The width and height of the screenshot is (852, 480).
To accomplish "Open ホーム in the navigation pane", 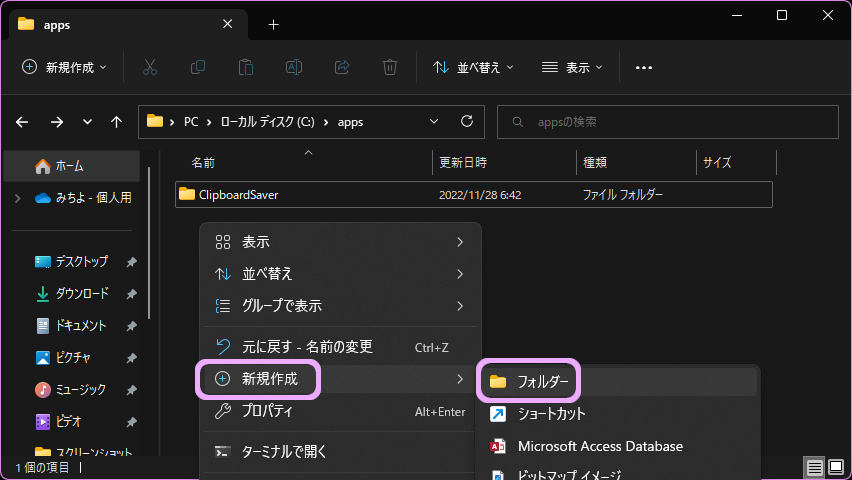I will (72, 166).
